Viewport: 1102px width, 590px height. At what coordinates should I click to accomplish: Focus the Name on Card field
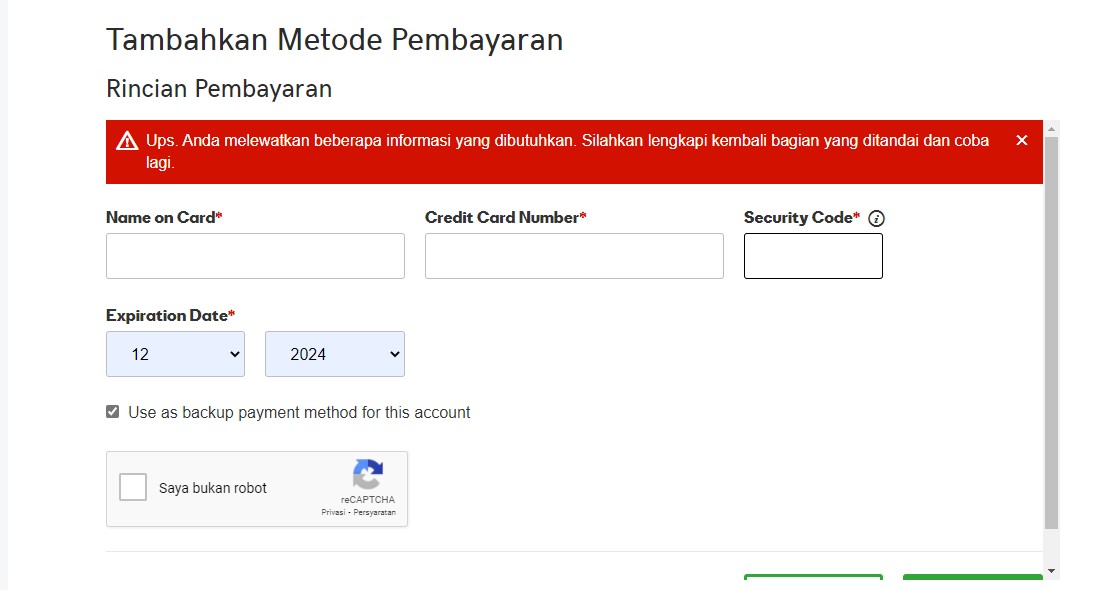(x=255, y=256)
